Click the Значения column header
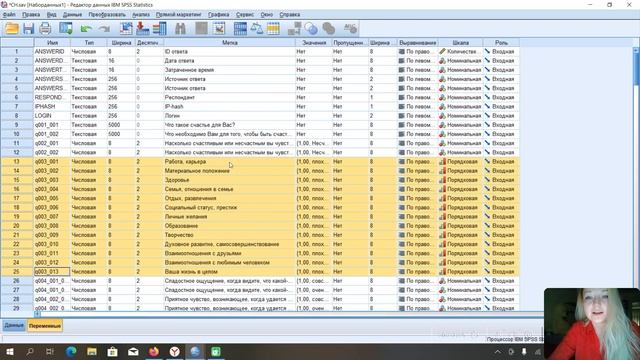 [314, 42]
